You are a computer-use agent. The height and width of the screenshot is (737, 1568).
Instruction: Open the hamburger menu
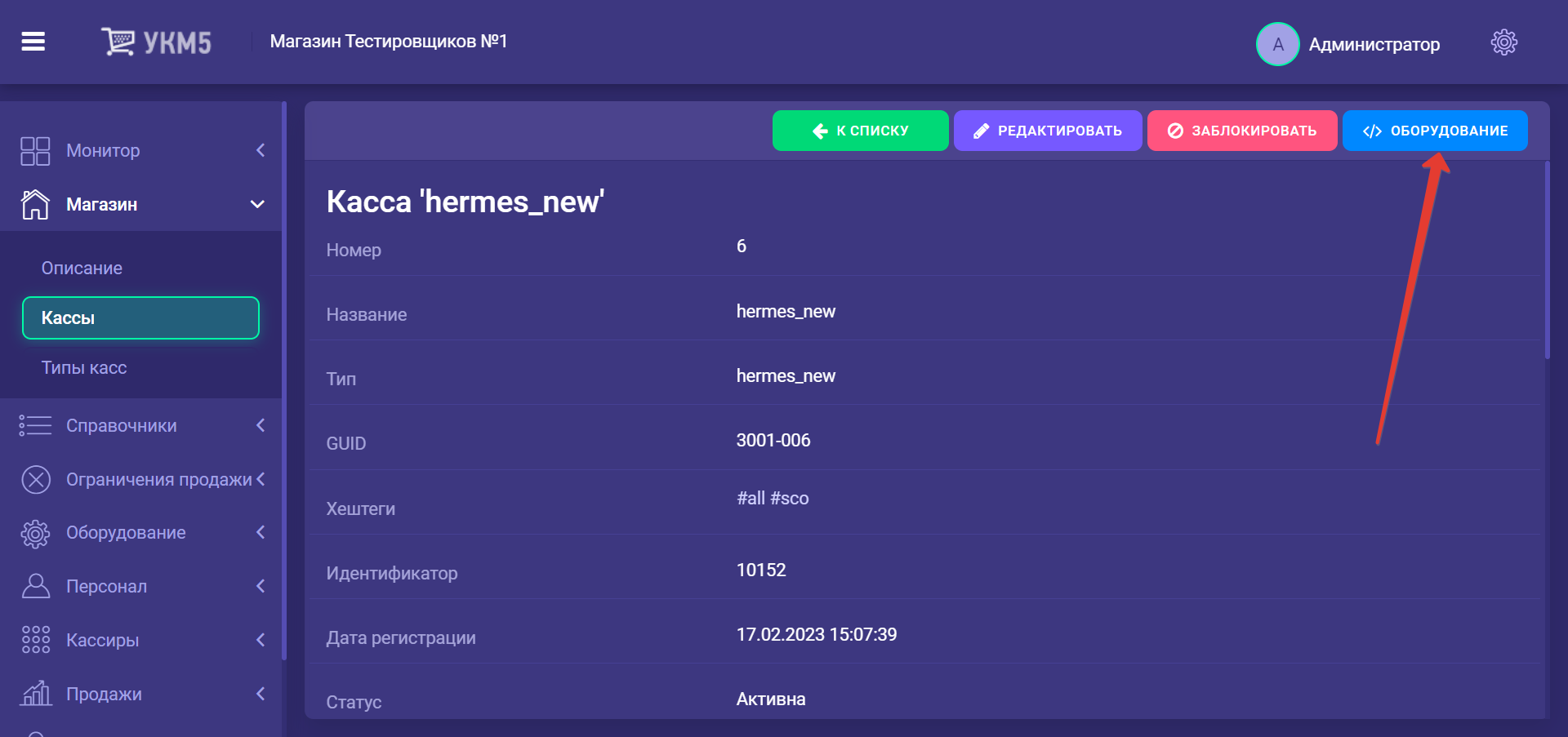(33, 41)
